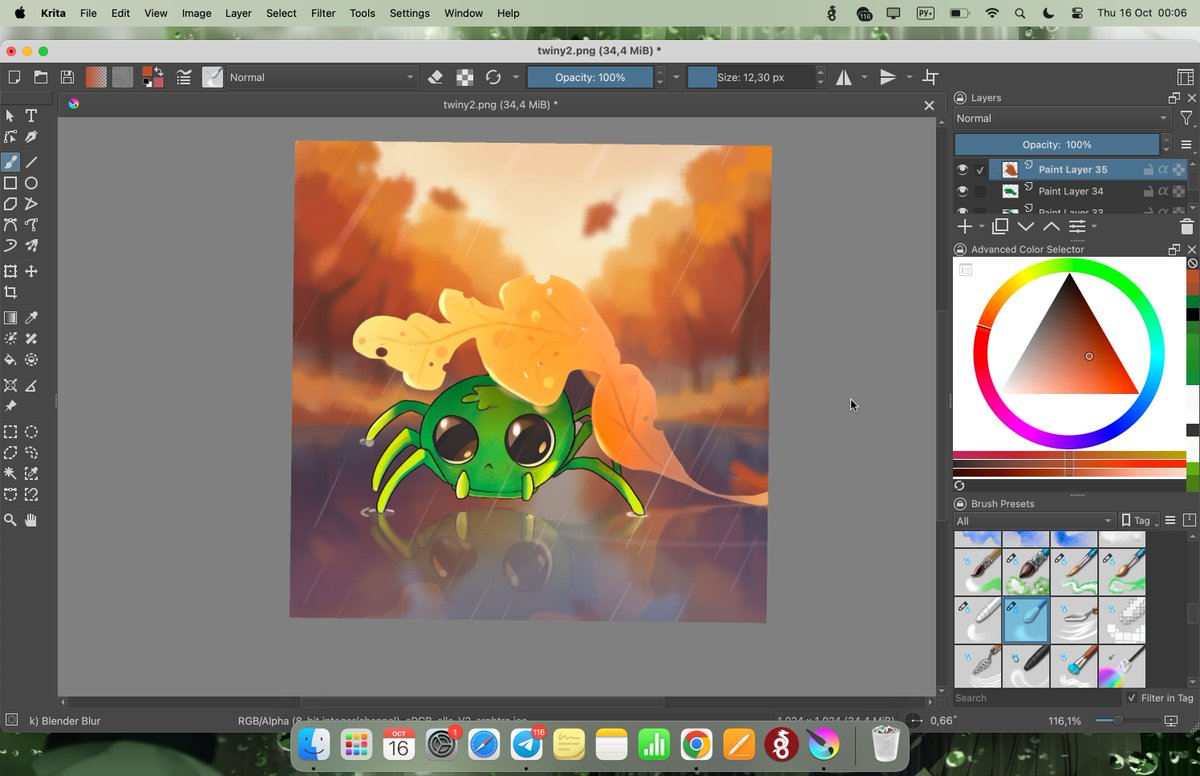Float the Layers docker panel

1174,98
